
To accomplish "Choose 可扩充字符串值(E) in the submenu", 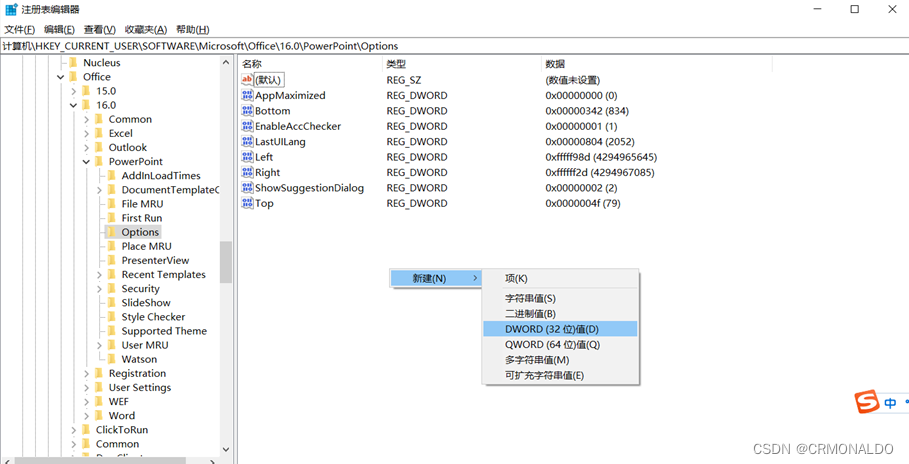I will (560, 375).
